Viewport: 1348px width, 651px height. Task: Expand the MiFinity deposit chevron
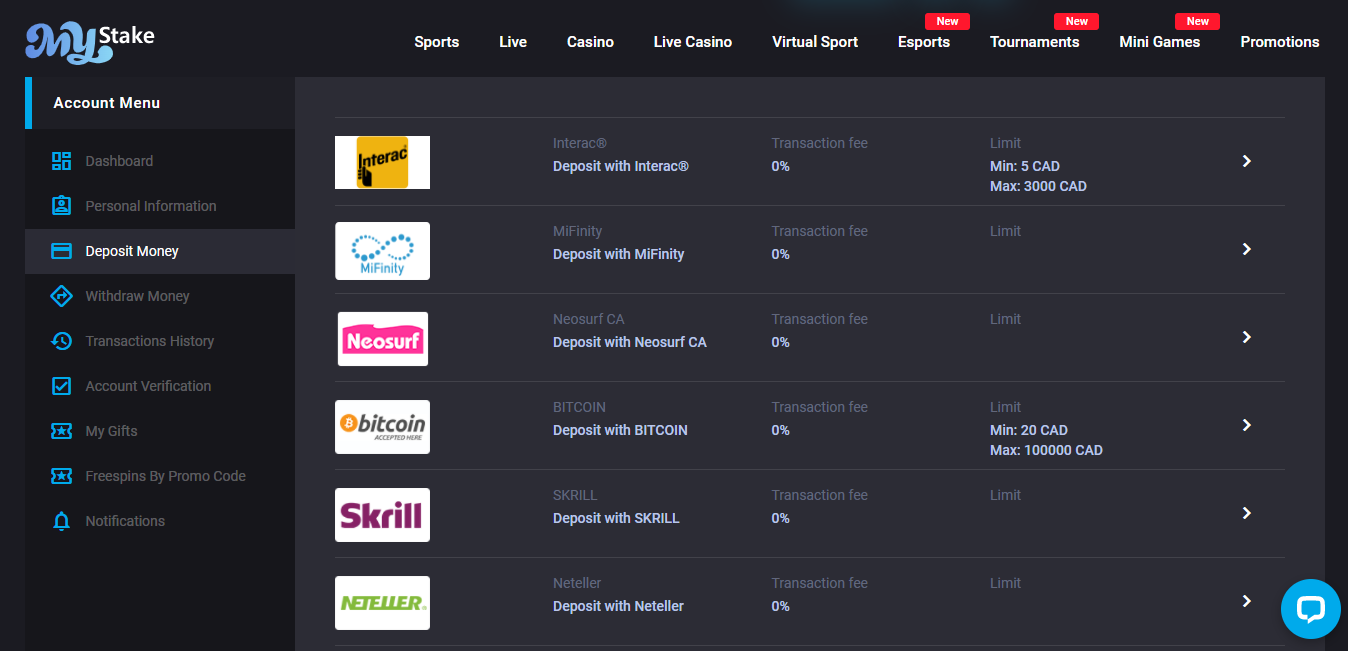[x=1246, y=249]
